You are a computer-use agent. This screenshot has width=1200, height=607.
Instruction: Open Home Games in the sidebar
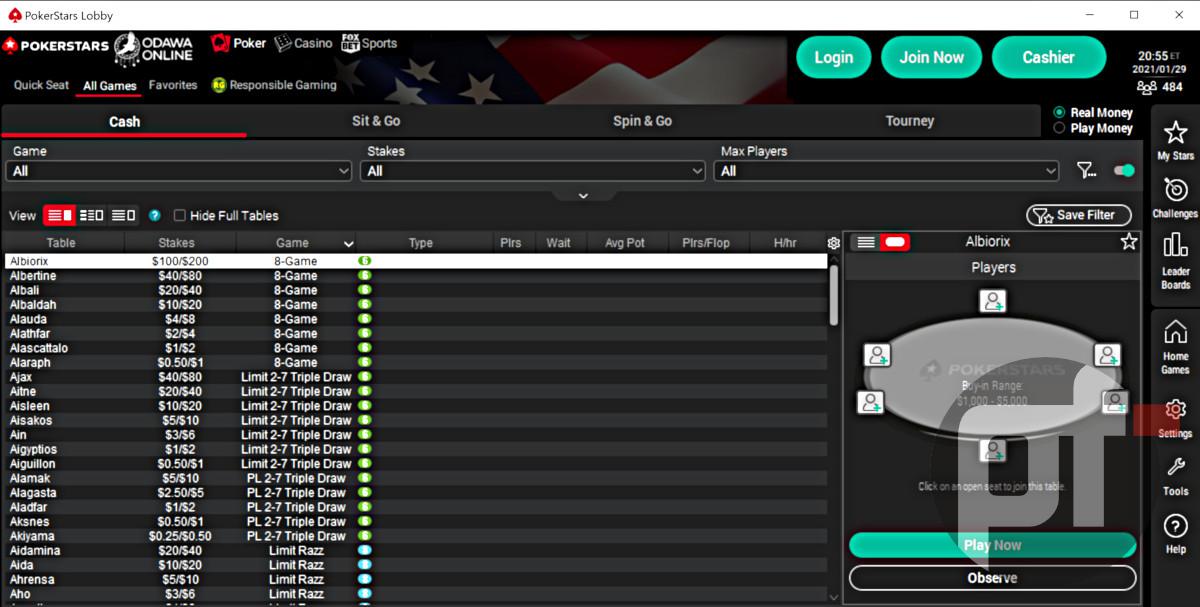pyautogui.click(x=1175, y=347)
